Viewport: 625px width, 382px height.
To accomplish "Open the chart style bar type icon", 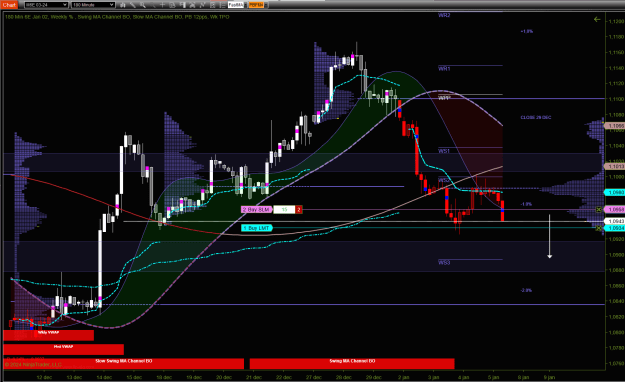I will (123, 5).
